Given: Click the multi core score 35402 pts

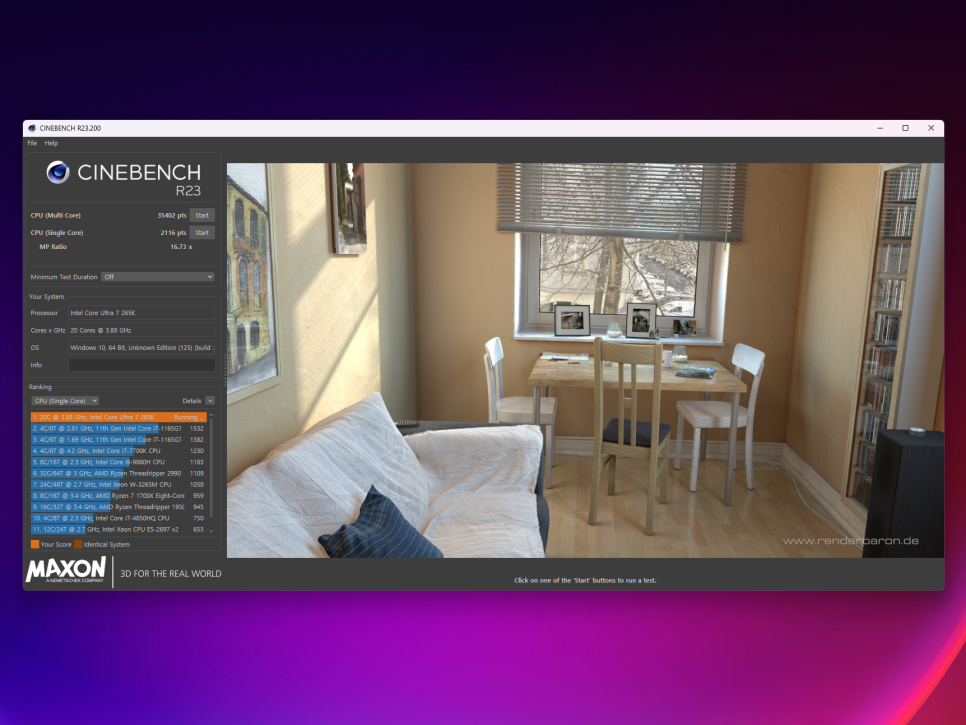Looking at the screenshot, I should click(172, 216).
